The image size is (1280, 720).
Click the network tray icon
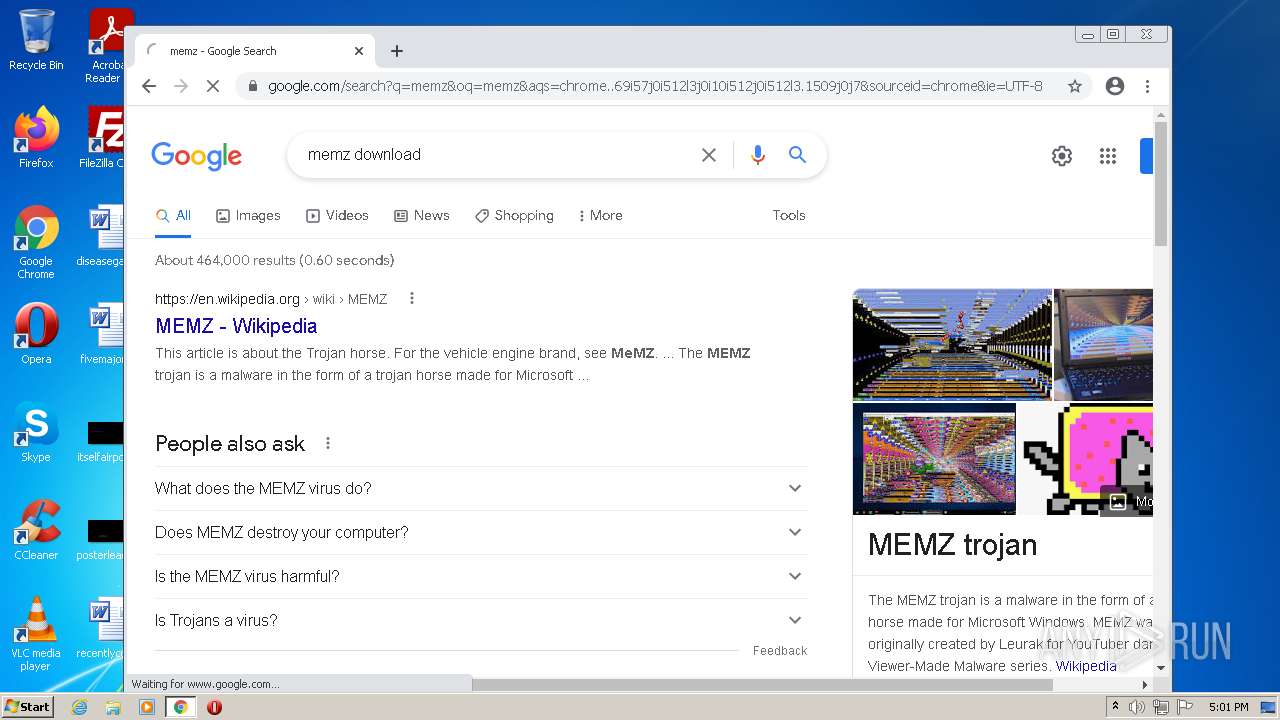(1161, 707)
